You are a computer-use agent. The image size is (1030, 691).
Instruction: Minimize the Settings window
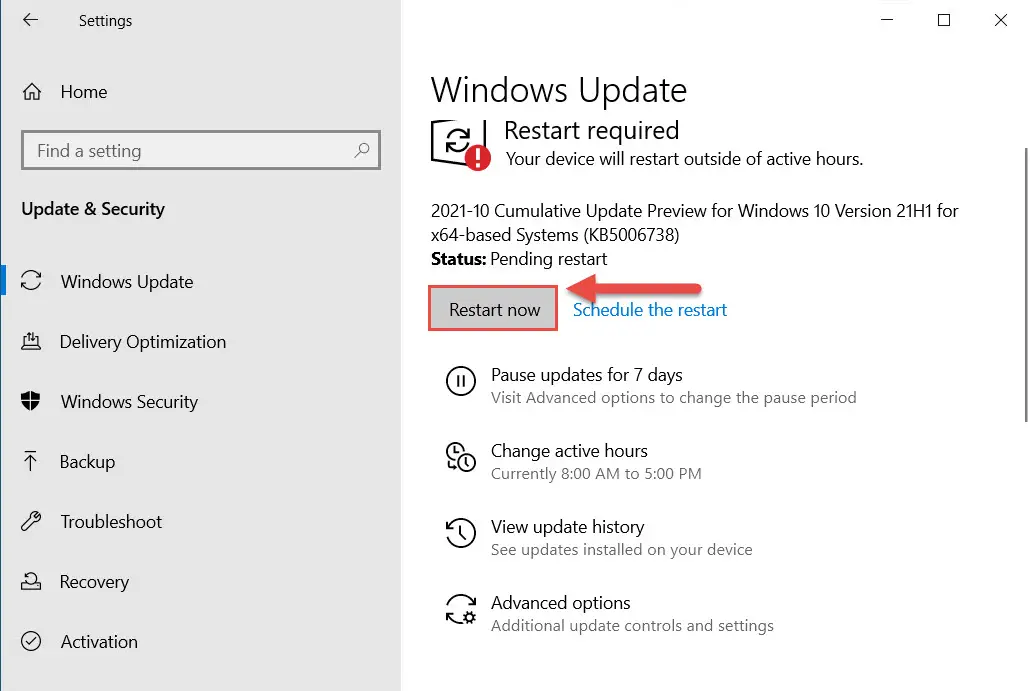click(887, 20)
